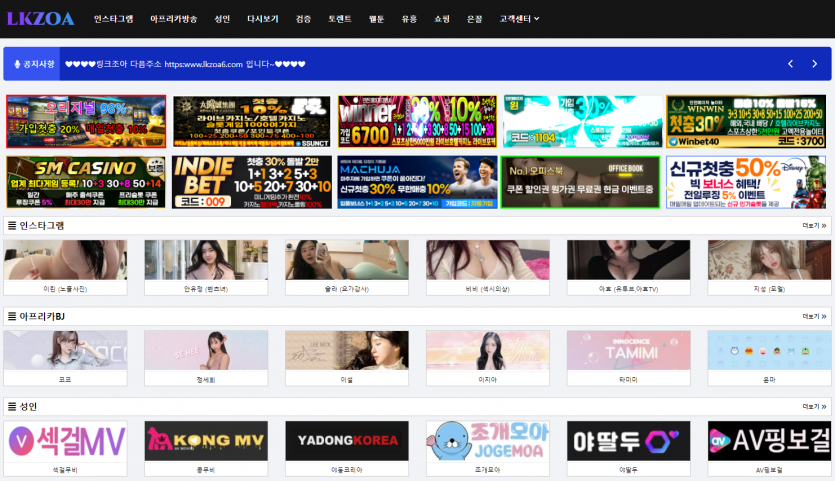Select 유흥 in the top navigation
The image size is (835, 481).
409,19
